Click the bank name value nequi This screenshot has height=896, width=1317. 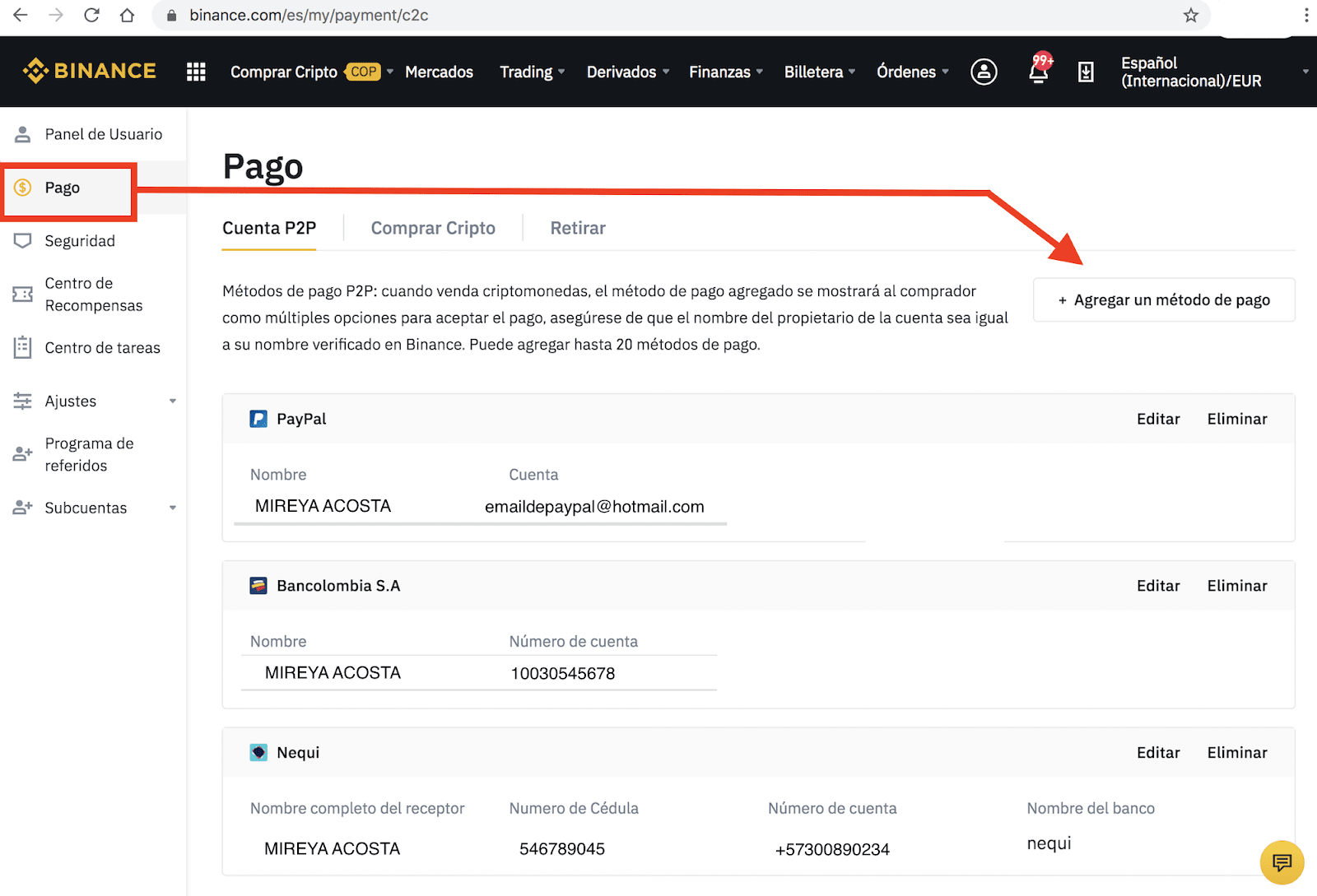point(1049,843)
